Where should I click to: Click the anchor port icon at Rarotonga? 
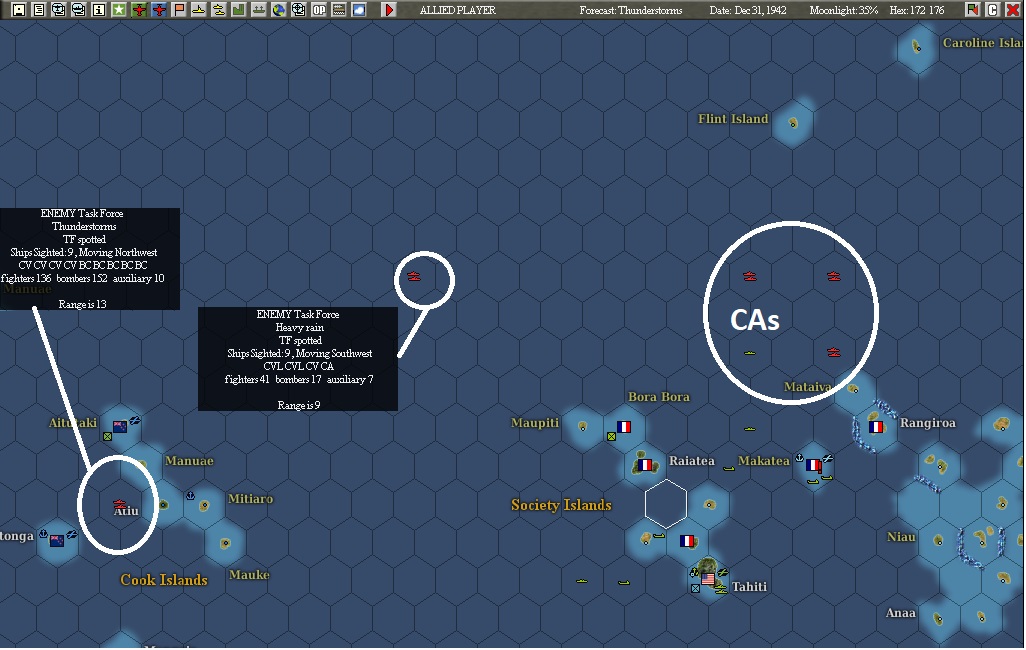(43, 534)
